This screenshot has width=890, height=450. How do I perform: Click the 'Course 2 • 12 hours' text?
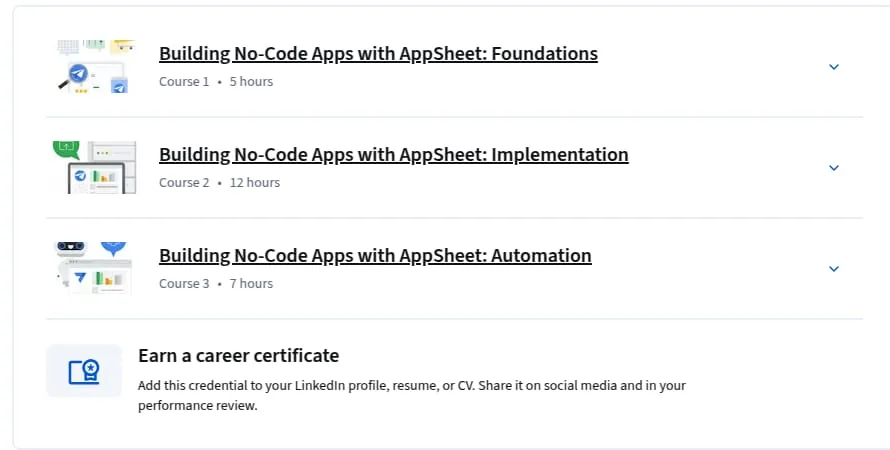tap(219, 183)
